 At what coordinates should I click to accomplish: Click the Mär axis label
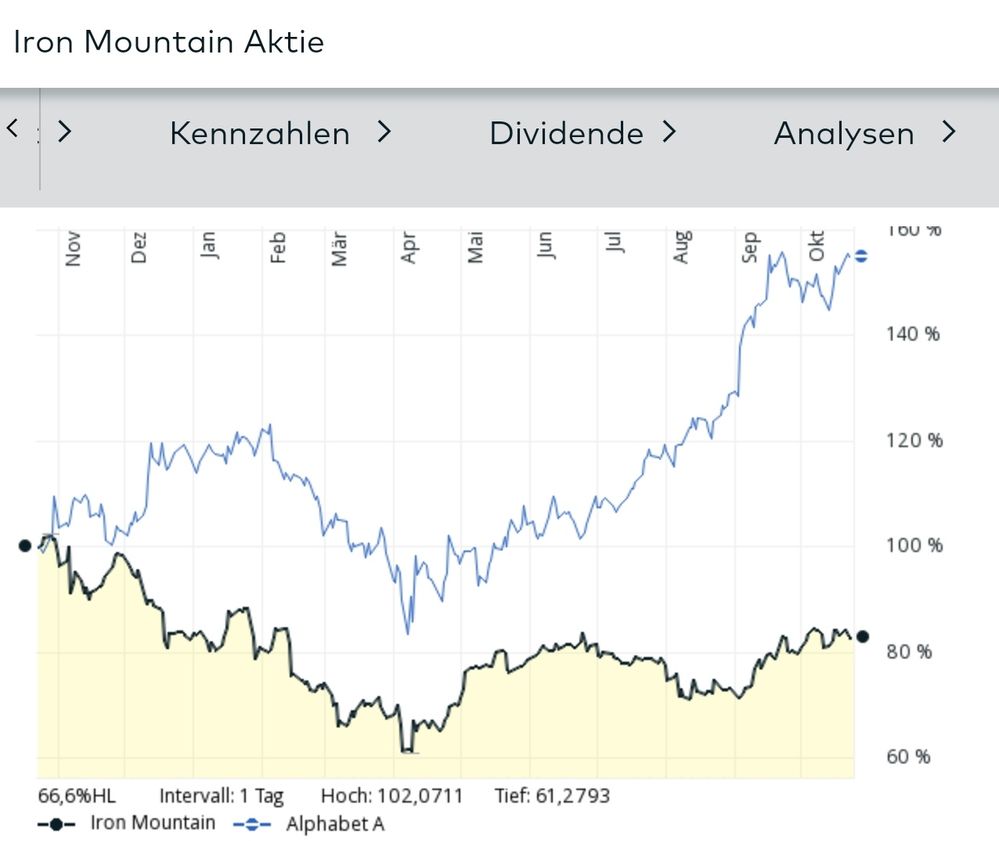coord(339,248)
